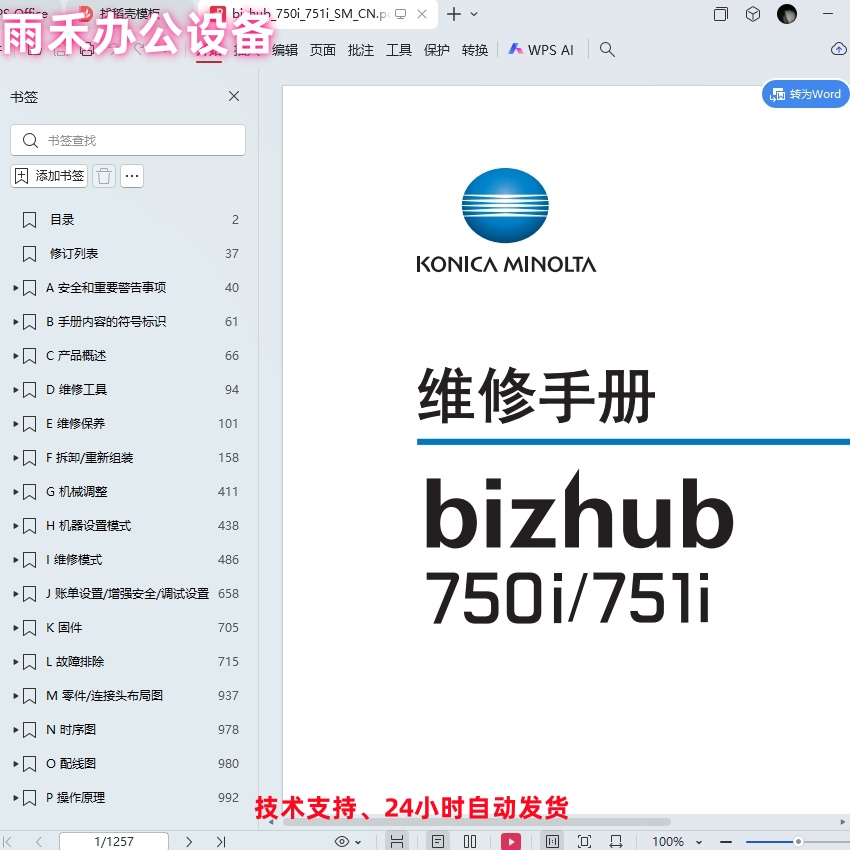Screen dimensions: 850x850
Task: Click fit width view icon
Action: pos(616,841)
